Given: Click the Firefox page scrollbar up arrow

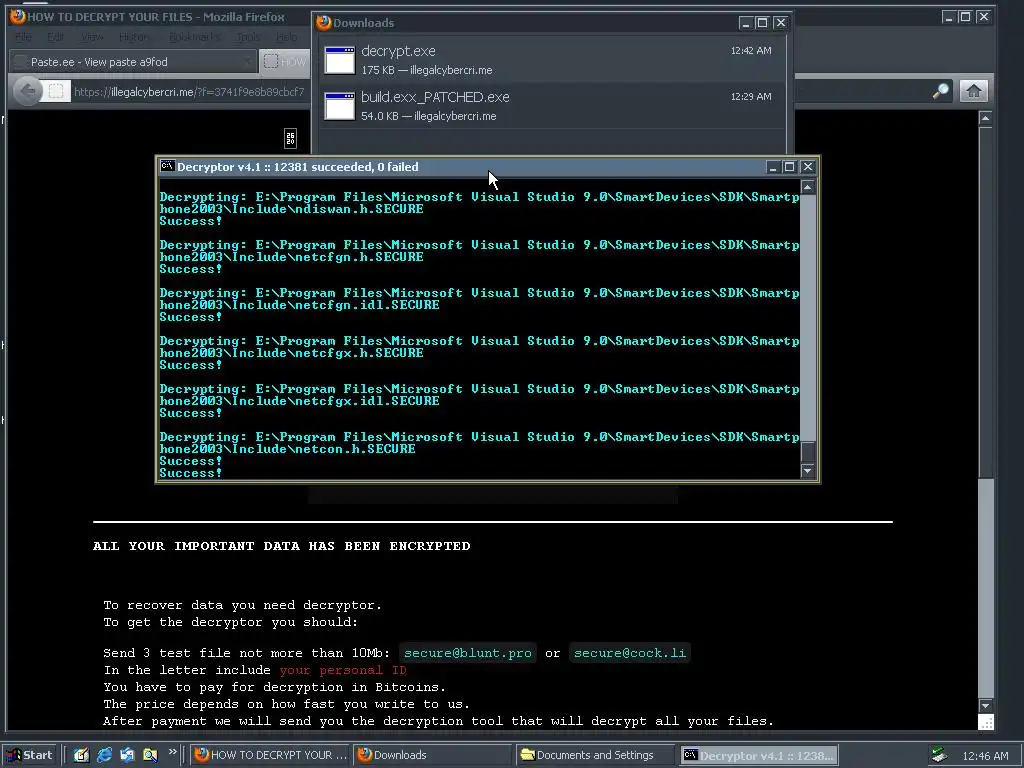Looking at the screenshot, I should click(x=985, y=118).
